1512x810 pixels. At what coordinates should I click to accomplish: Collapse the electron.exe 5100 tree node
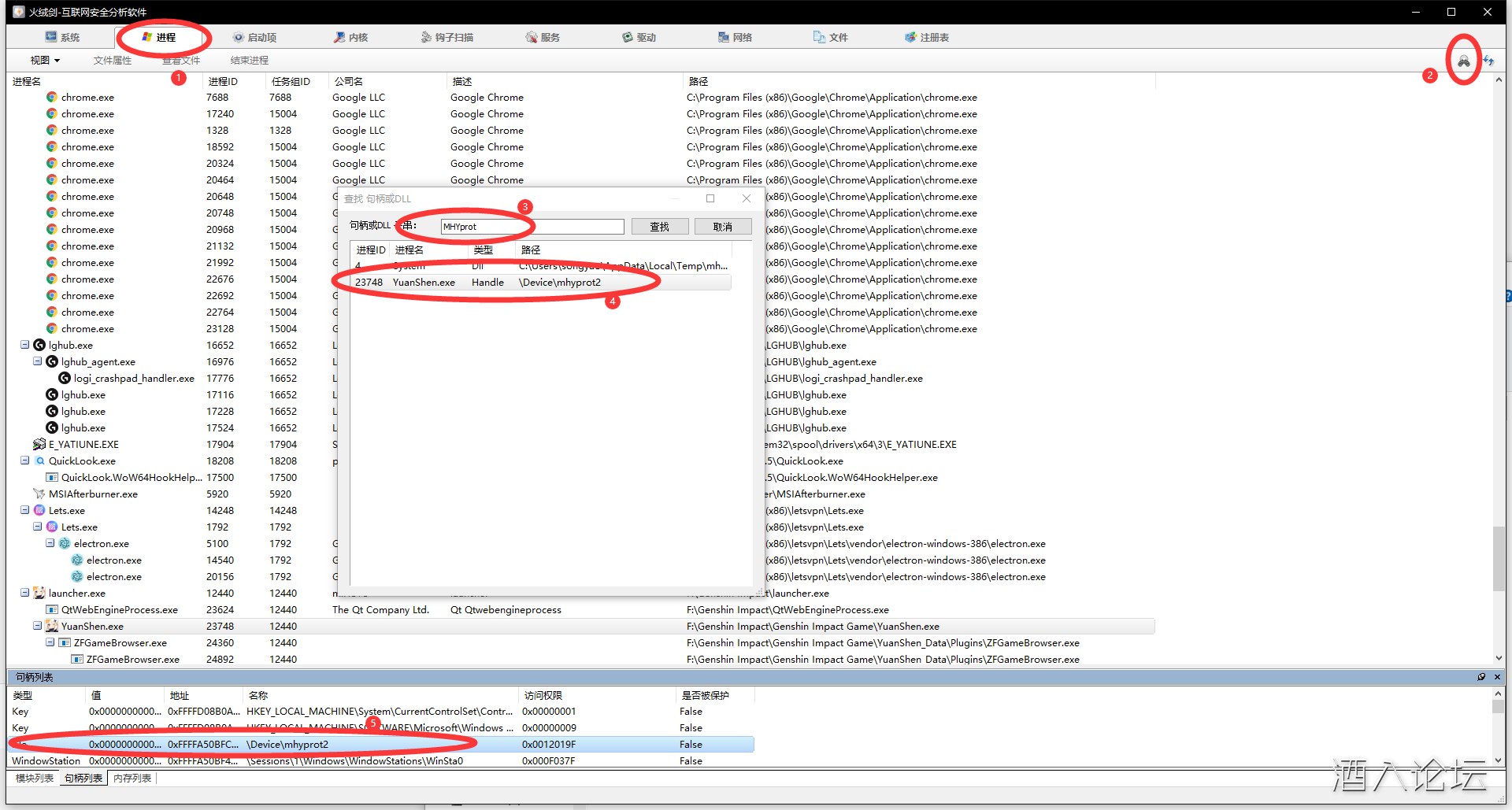(50, 543)
